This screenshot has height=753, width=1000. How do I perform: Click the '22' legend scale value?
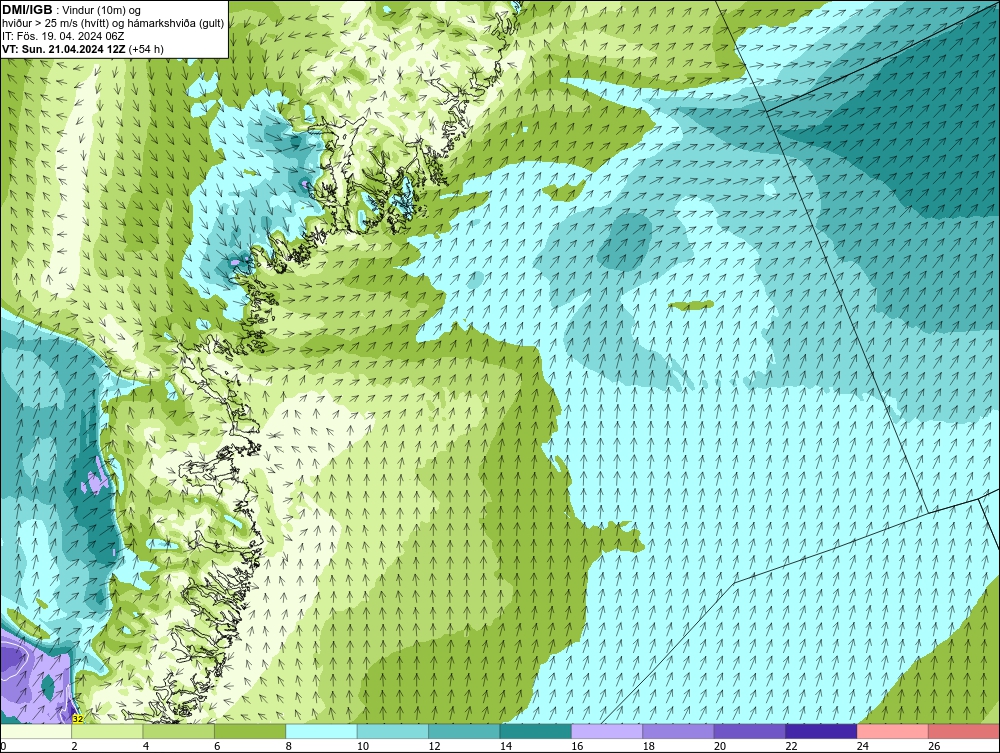click(x=791, y=746)
